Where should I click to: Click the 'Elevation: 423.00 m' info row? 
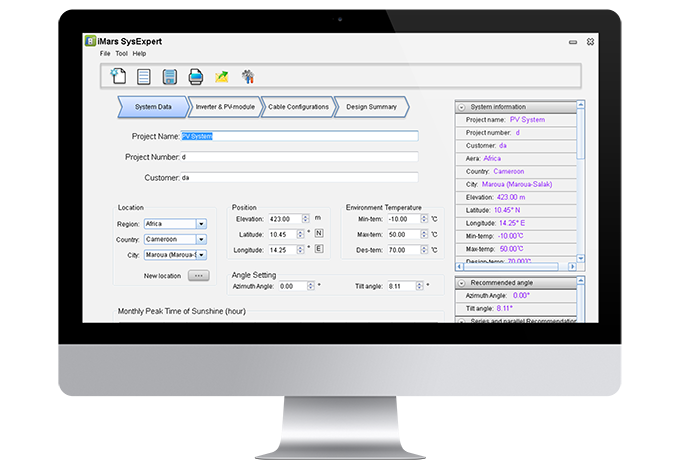coord(516,197)
